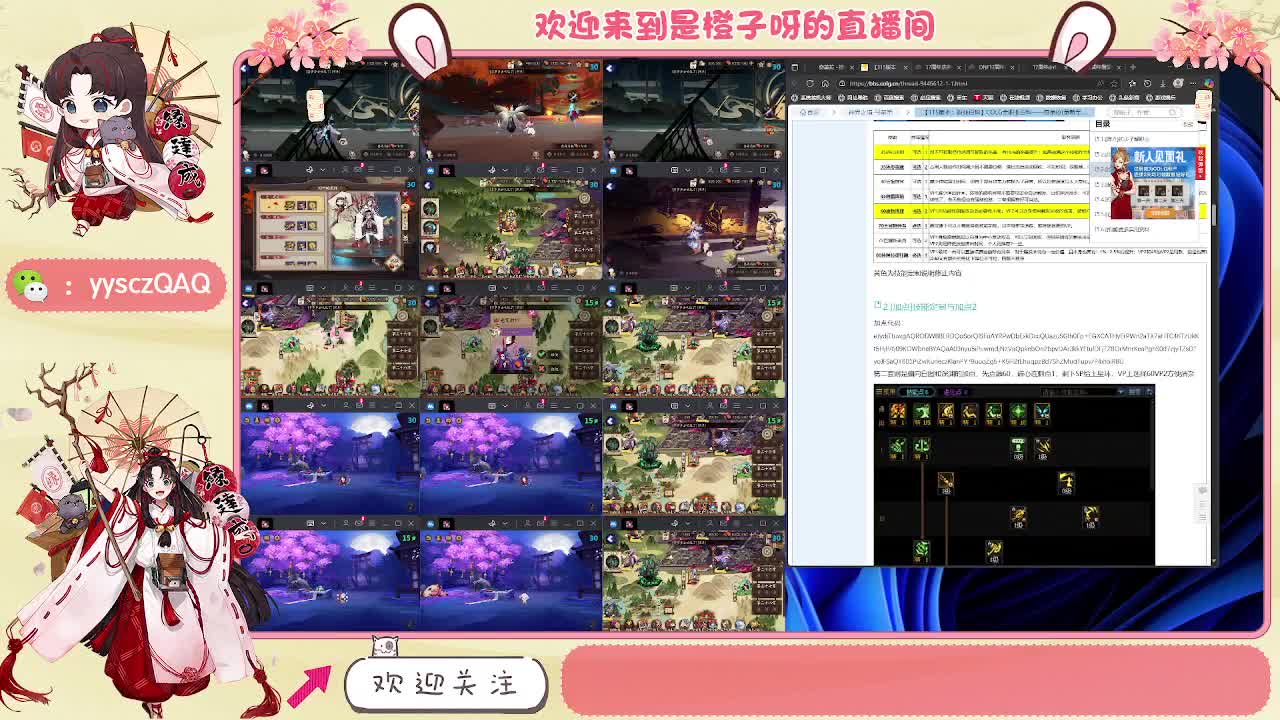The width and height of the screenshot is (1280, 720).
Task: Click back arrow in green battle-map game
Action: click(427, 186)
